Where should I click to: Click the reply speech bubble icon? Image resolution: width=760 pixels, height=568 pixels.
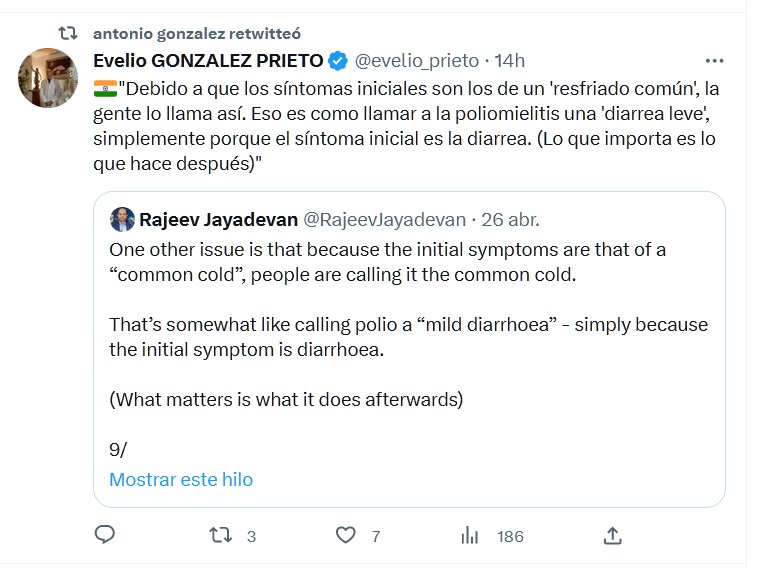tap(105, 535)
